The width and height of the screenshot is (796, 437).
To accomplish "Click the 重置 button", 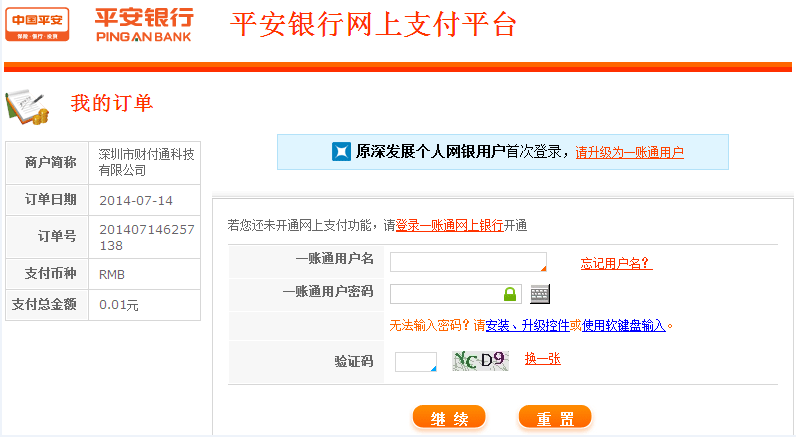I will click(555, 418).
